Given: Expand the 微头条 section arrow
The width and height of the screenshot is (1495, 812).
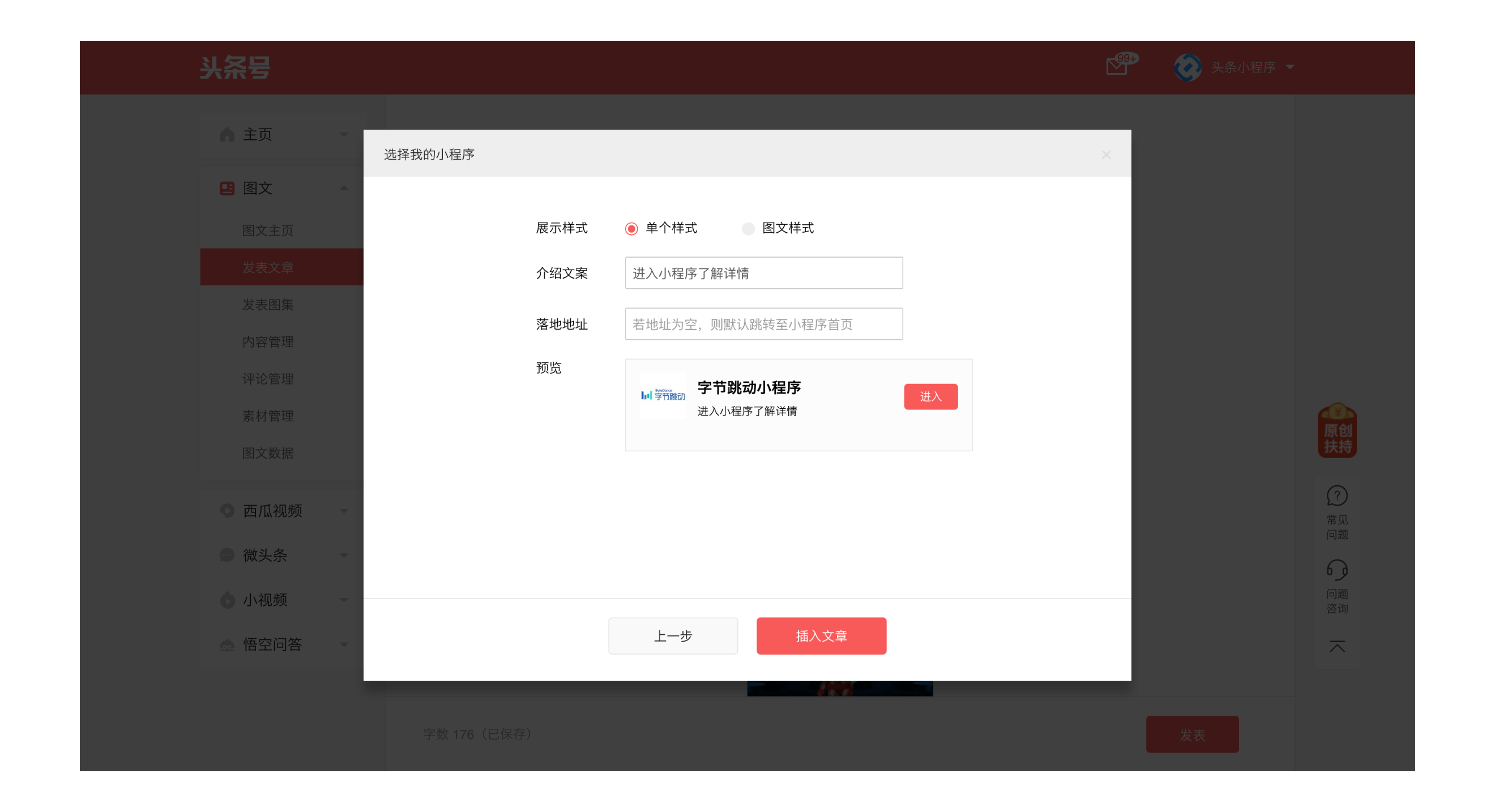Looking at the screenshot, I should pos(344,555).
